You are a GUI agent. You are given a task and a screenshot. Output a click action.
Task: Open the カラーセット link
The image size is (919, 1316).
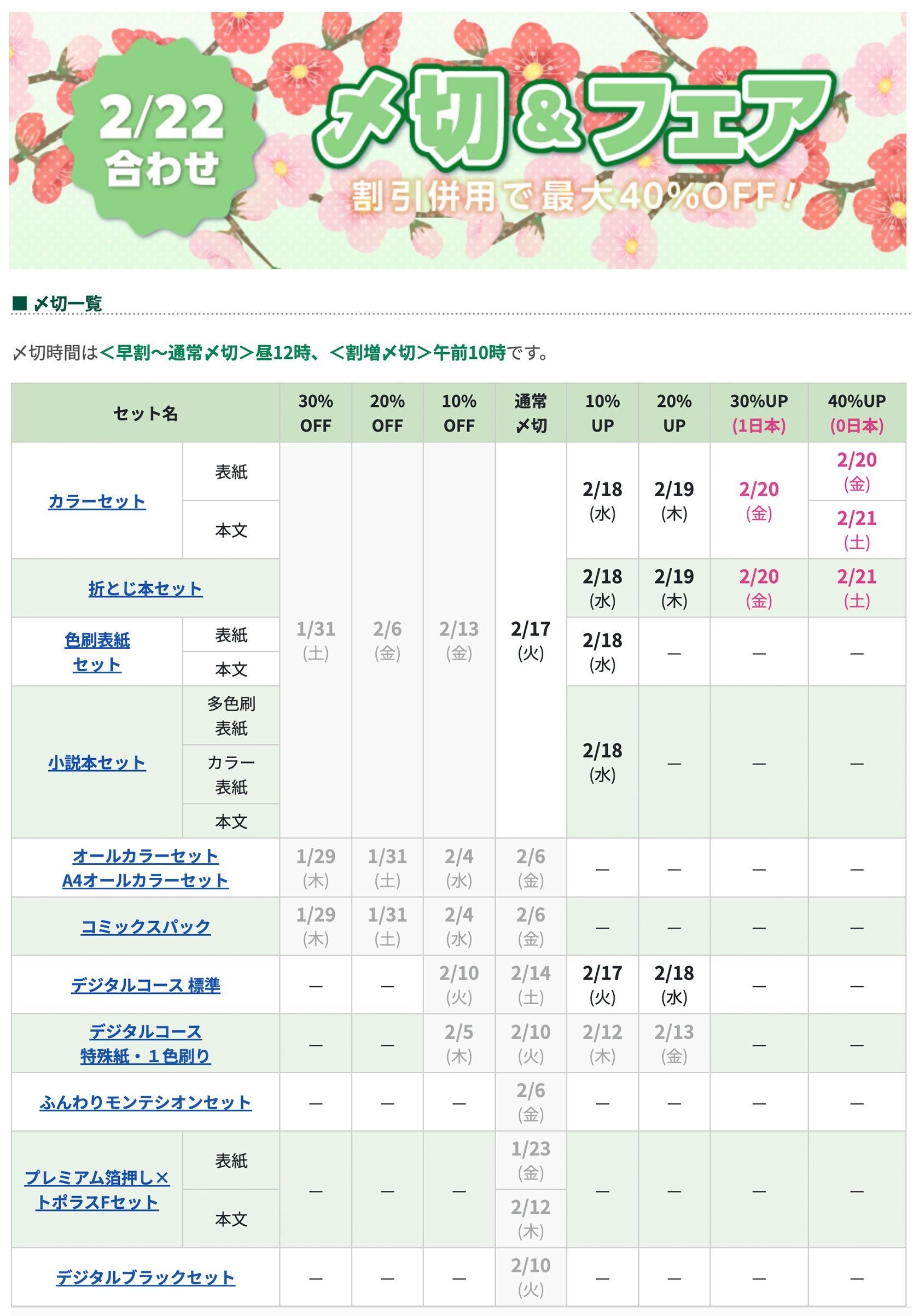[96, 502]
